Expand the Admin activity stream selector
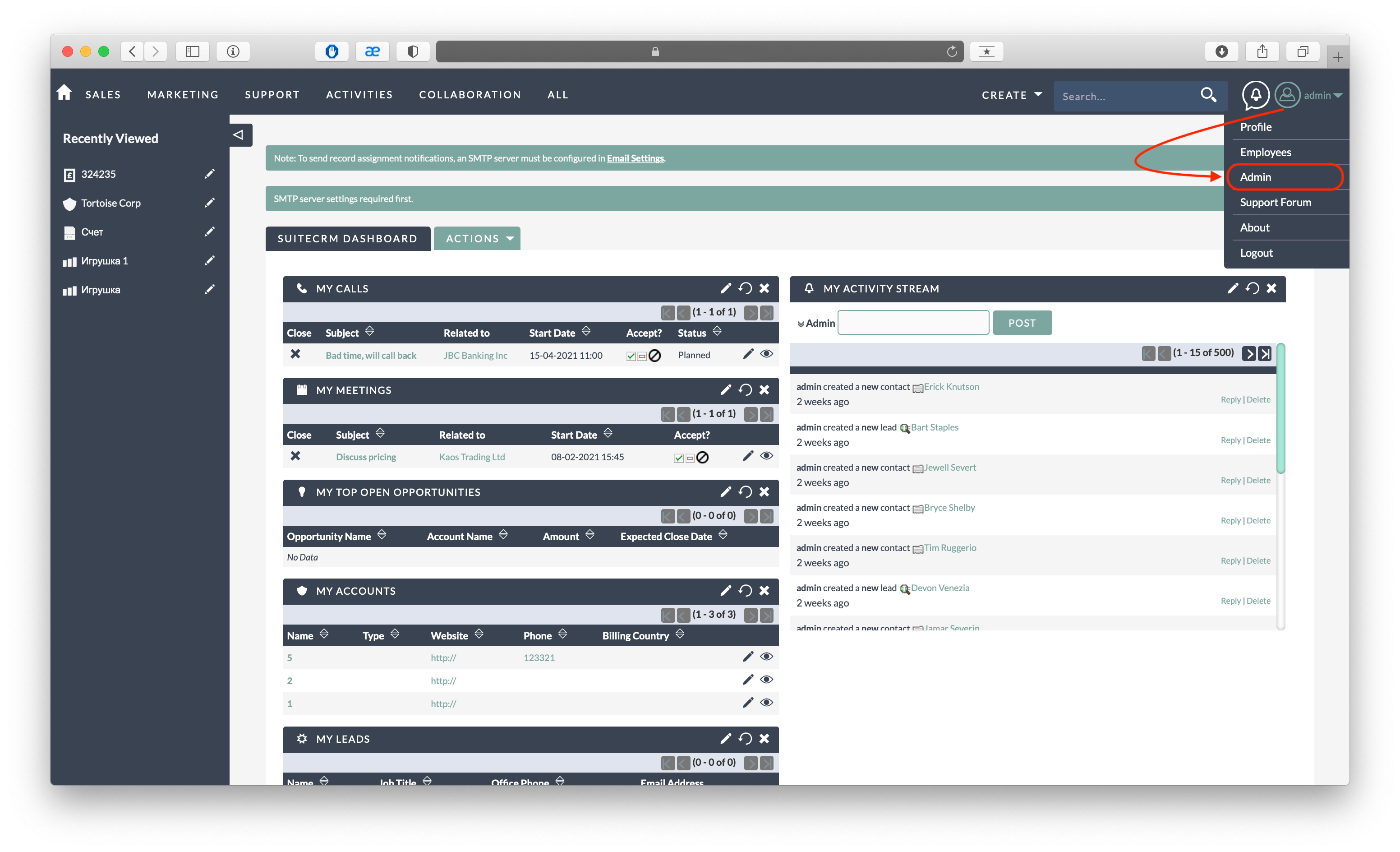 [x=801, y=324]
